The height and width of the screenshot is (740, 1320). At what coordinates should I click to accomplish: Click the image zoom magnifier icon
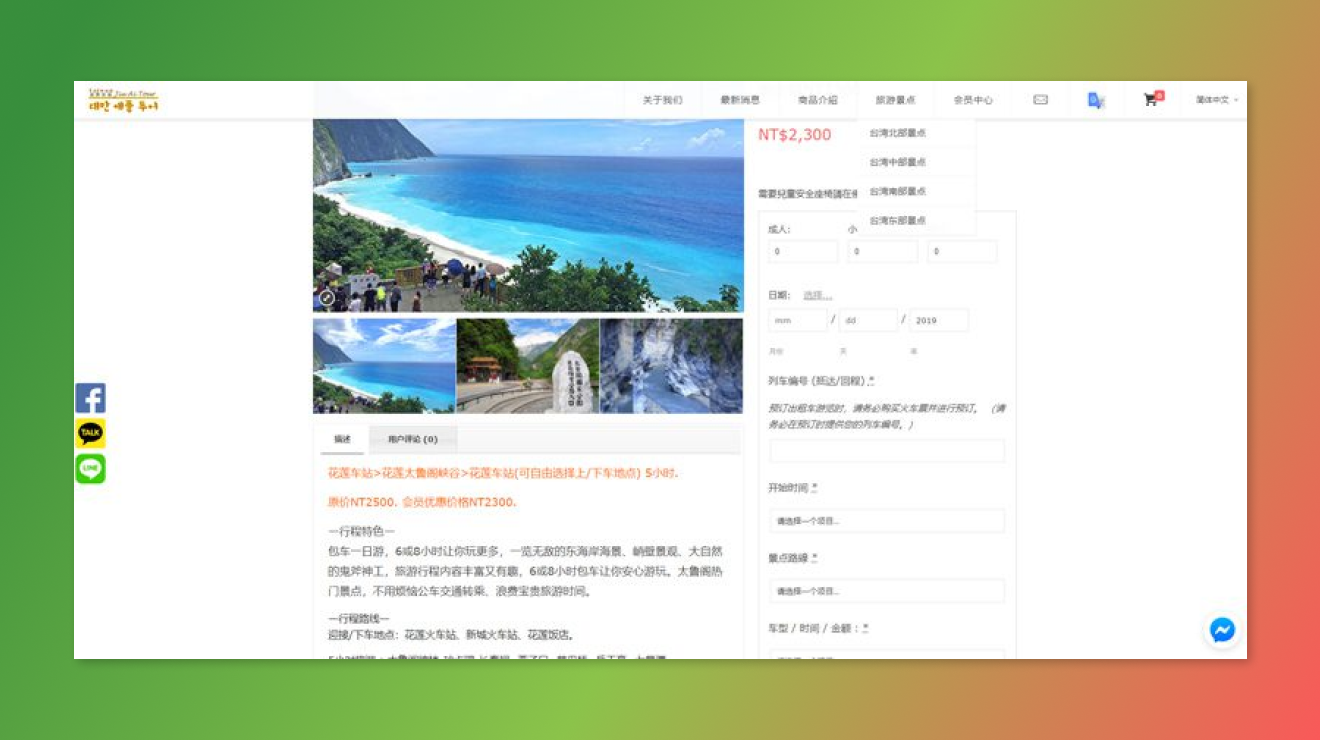(327, 298)
